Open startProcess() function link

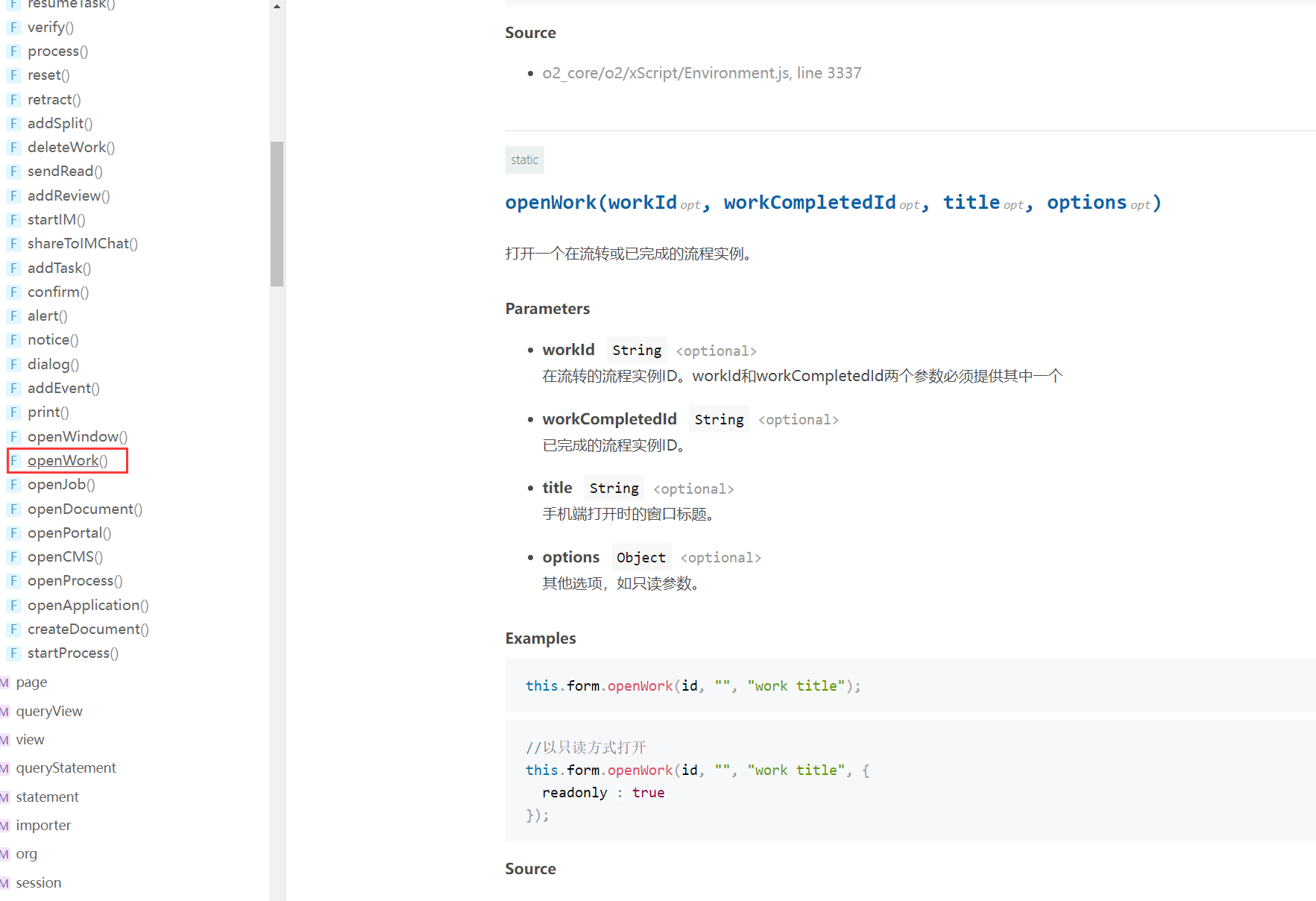(x=73, y=653)
